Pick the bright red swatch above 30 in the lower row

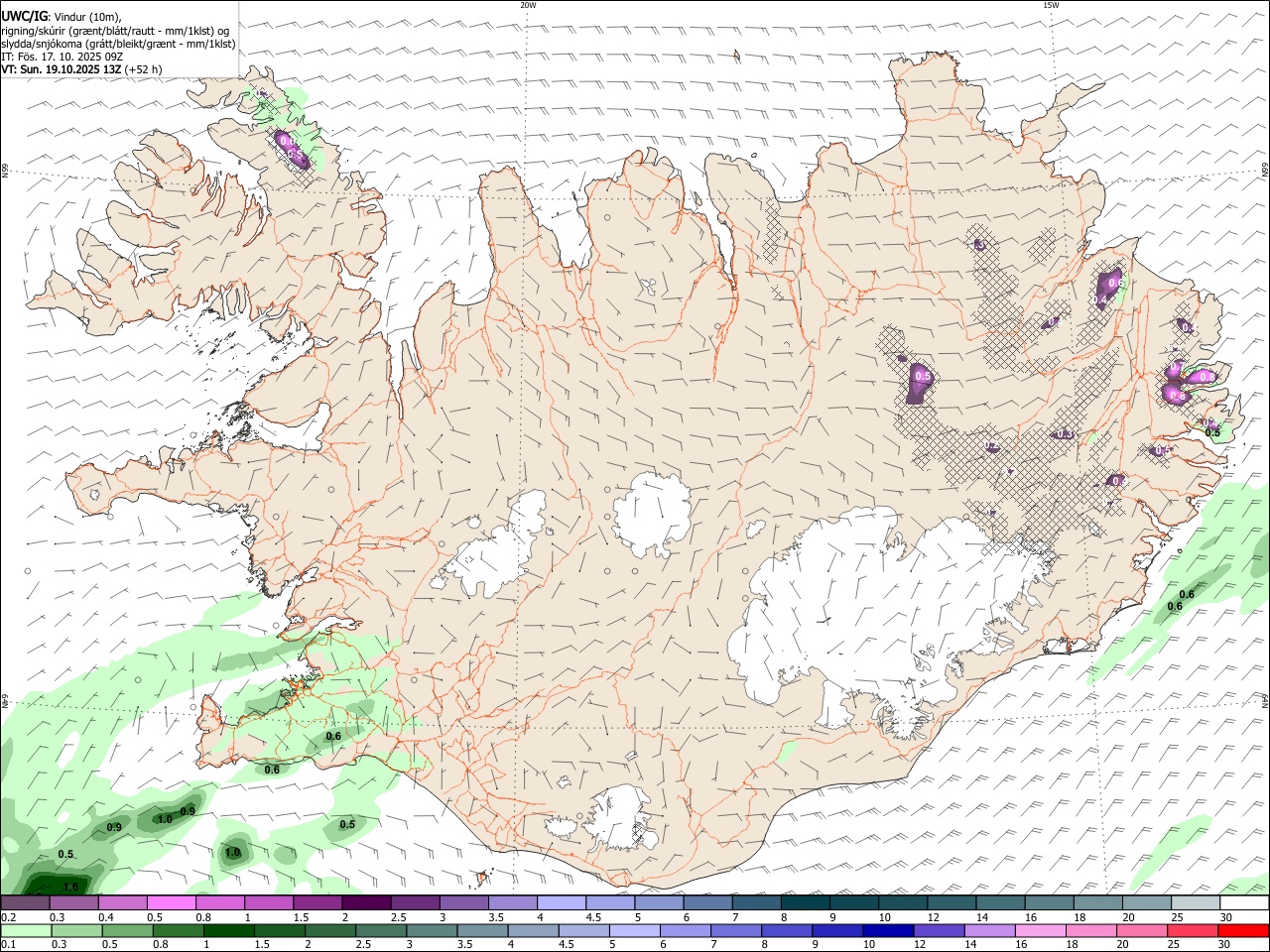(1245, 931)
